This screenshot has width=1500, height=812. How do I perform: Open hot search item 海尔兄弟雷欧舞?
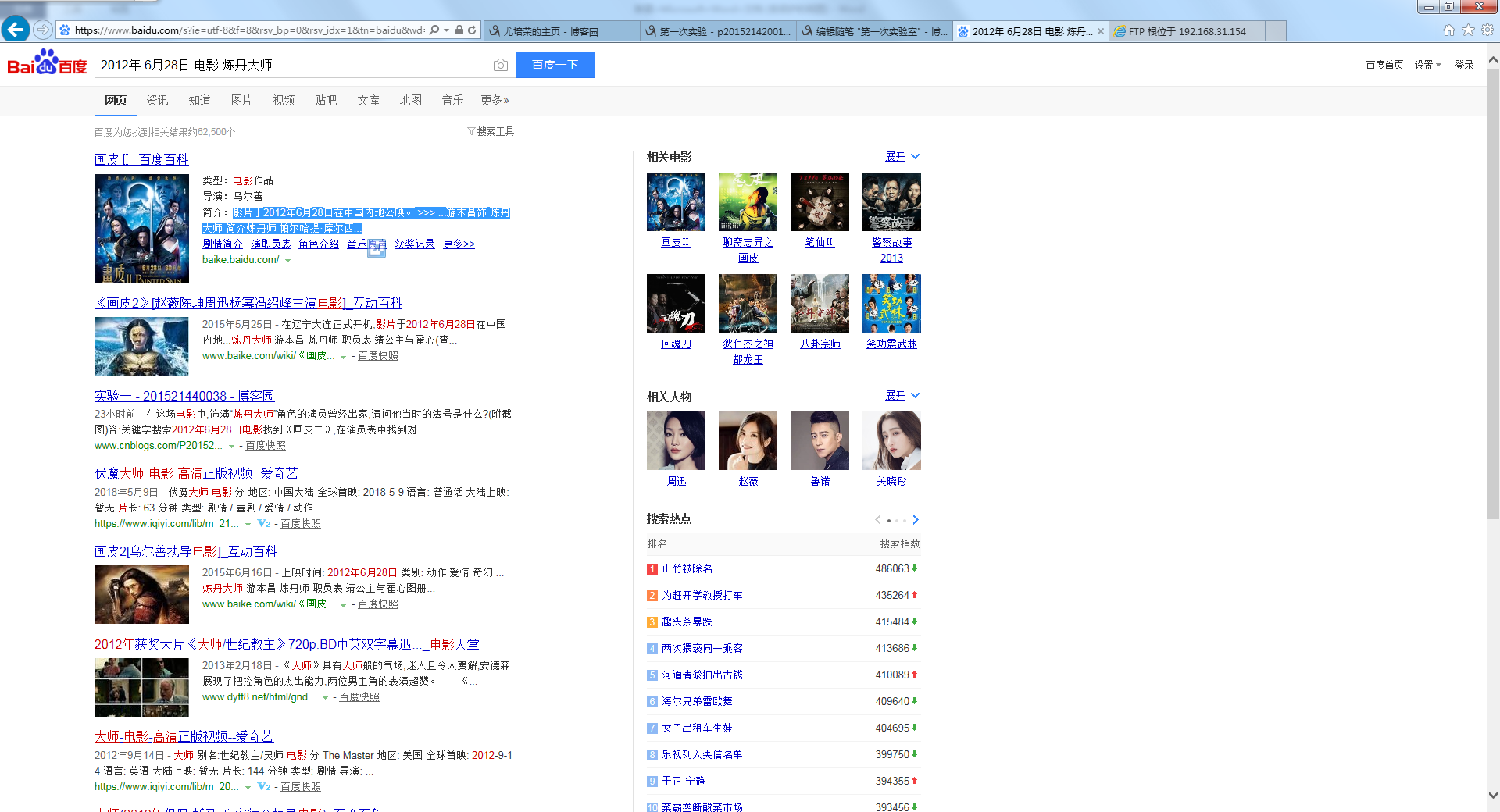point(697,702)
